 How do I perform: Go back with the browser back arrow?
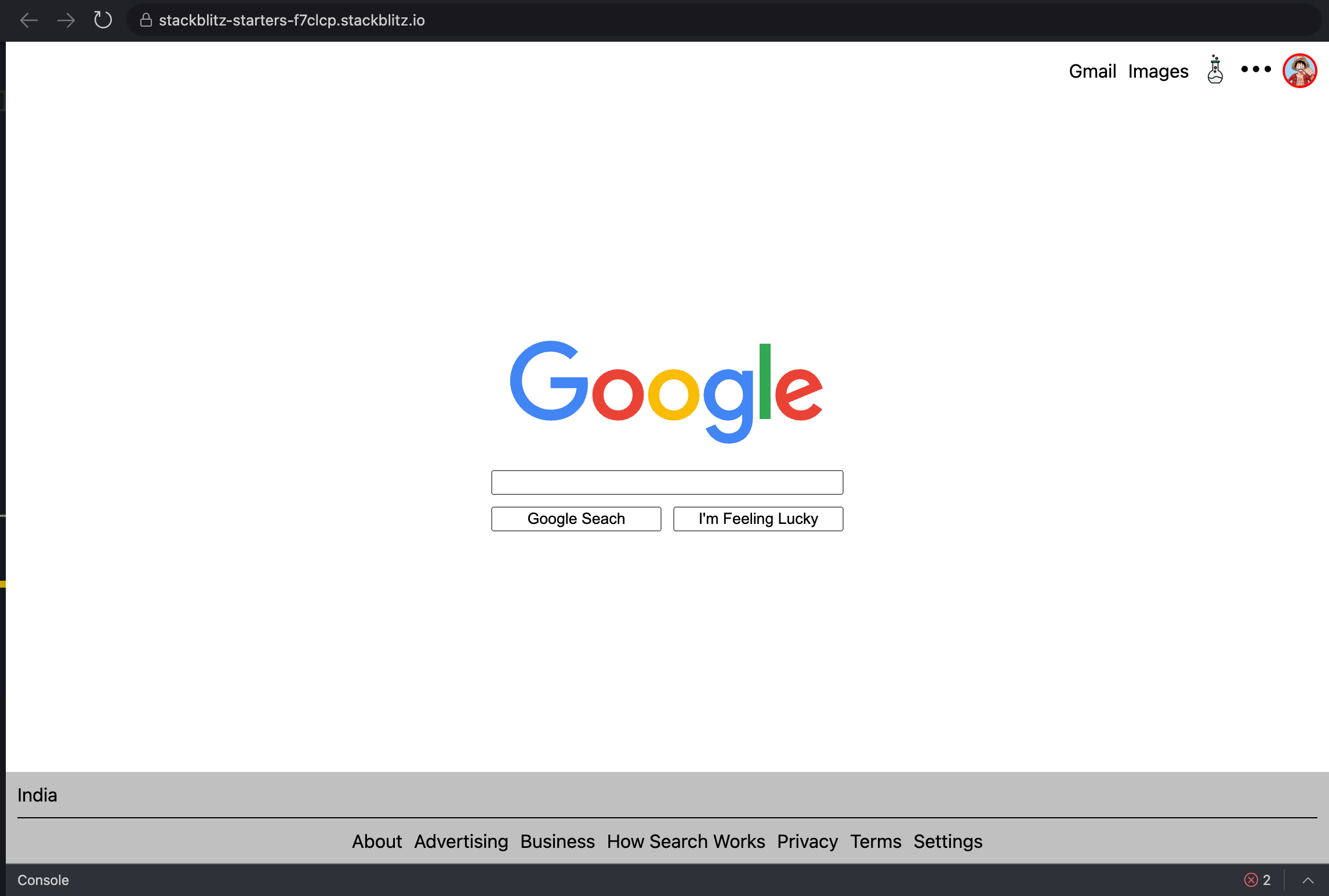[x=28, y=20]
